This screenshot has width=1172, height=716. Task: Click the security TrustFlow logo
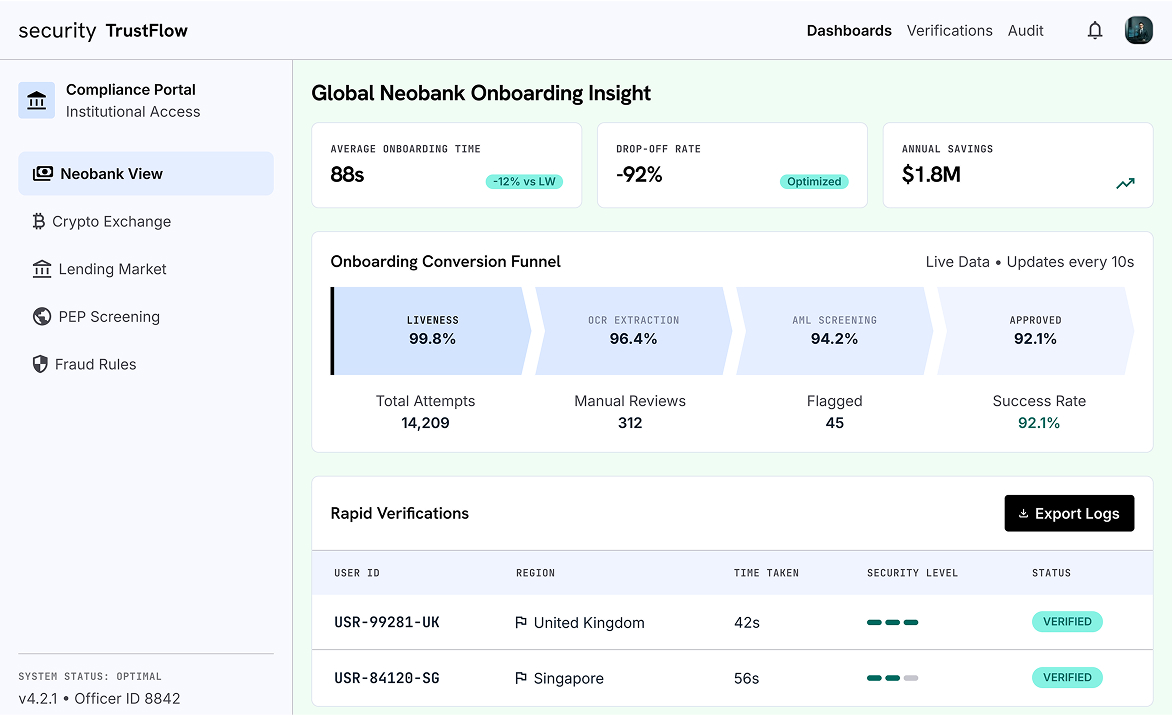pos(103,31)
